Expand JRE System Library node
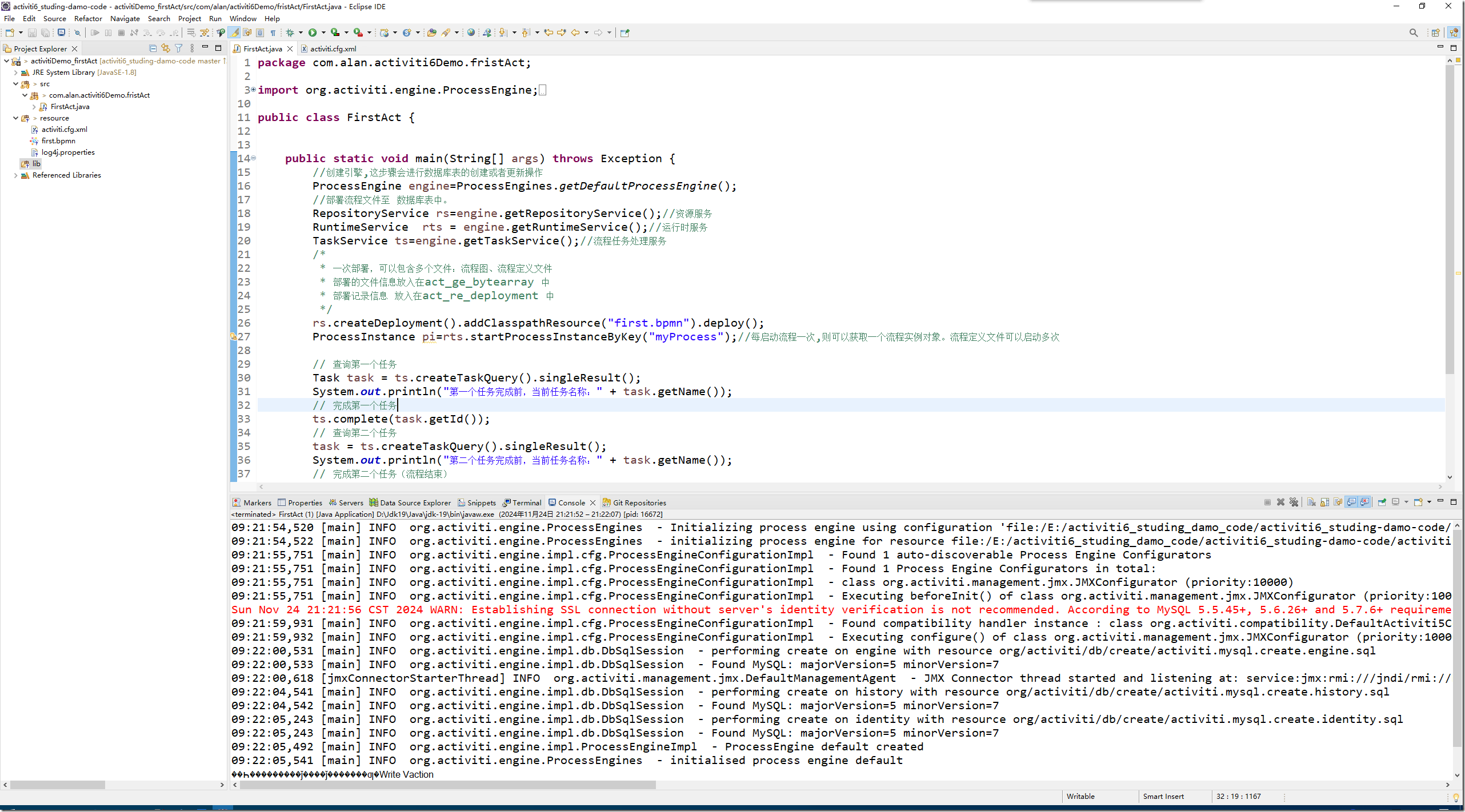1465x812 pixels. click(x=15, y=73)
